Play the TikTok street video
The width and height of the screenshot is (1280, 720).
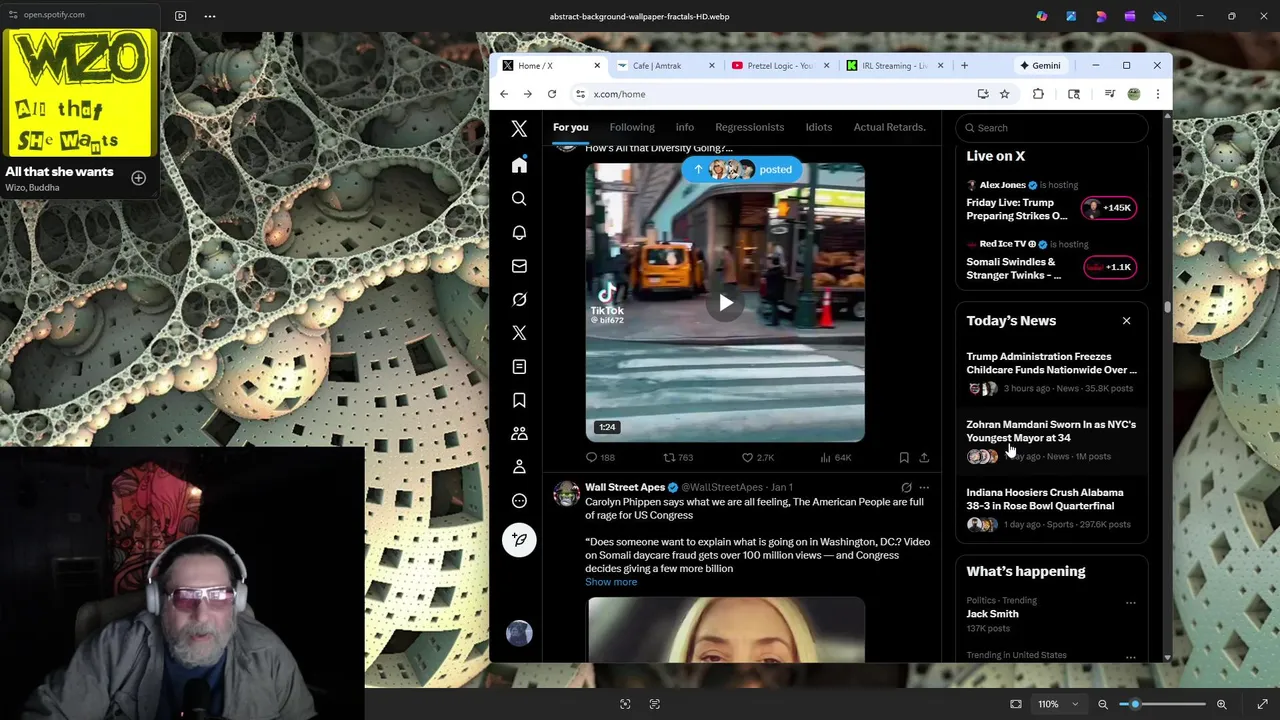(726, 303)
